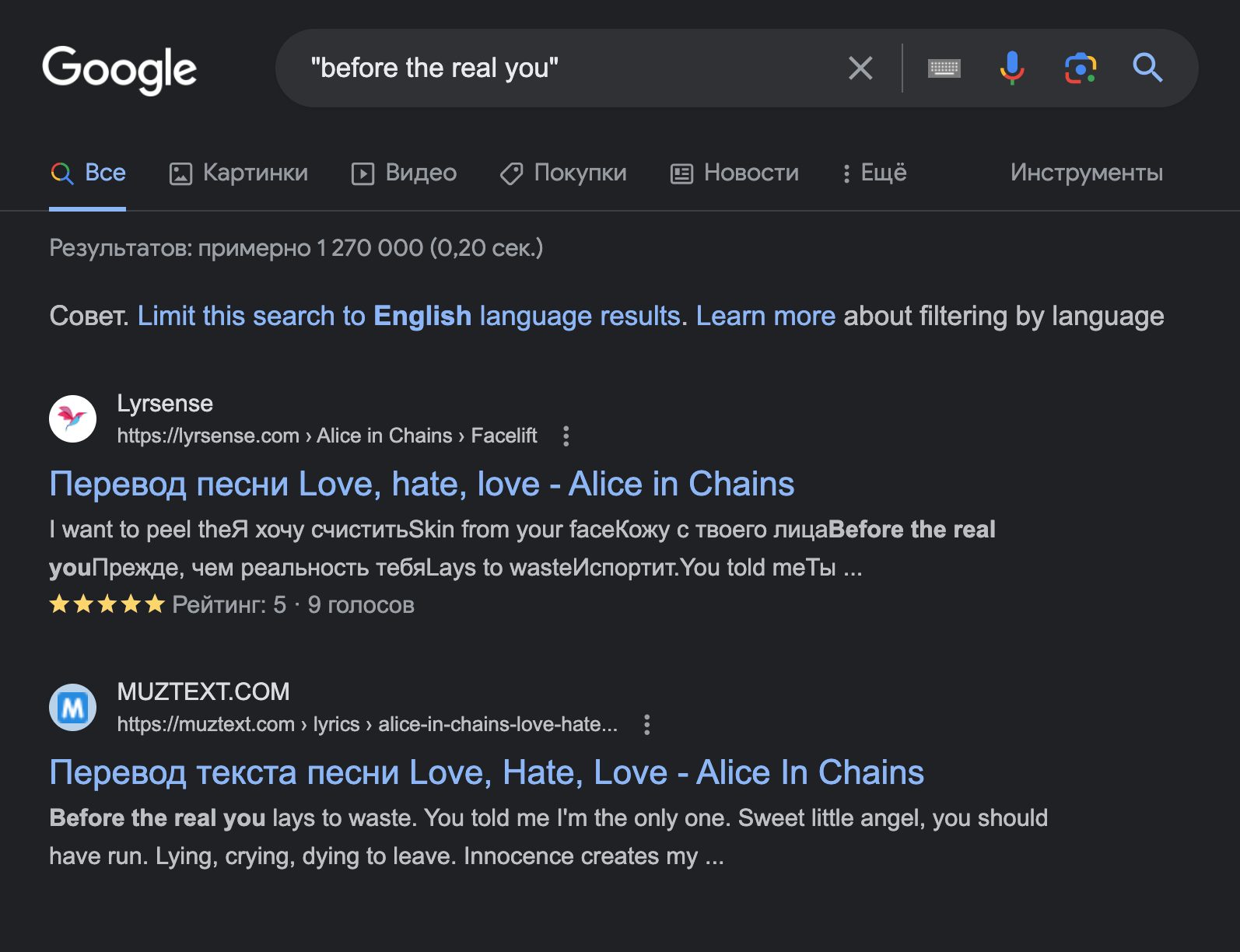This screenshot has height=952, width=1240.
Task: Click the Google logo
Action: pyautogui.click(x=120, y=69)
